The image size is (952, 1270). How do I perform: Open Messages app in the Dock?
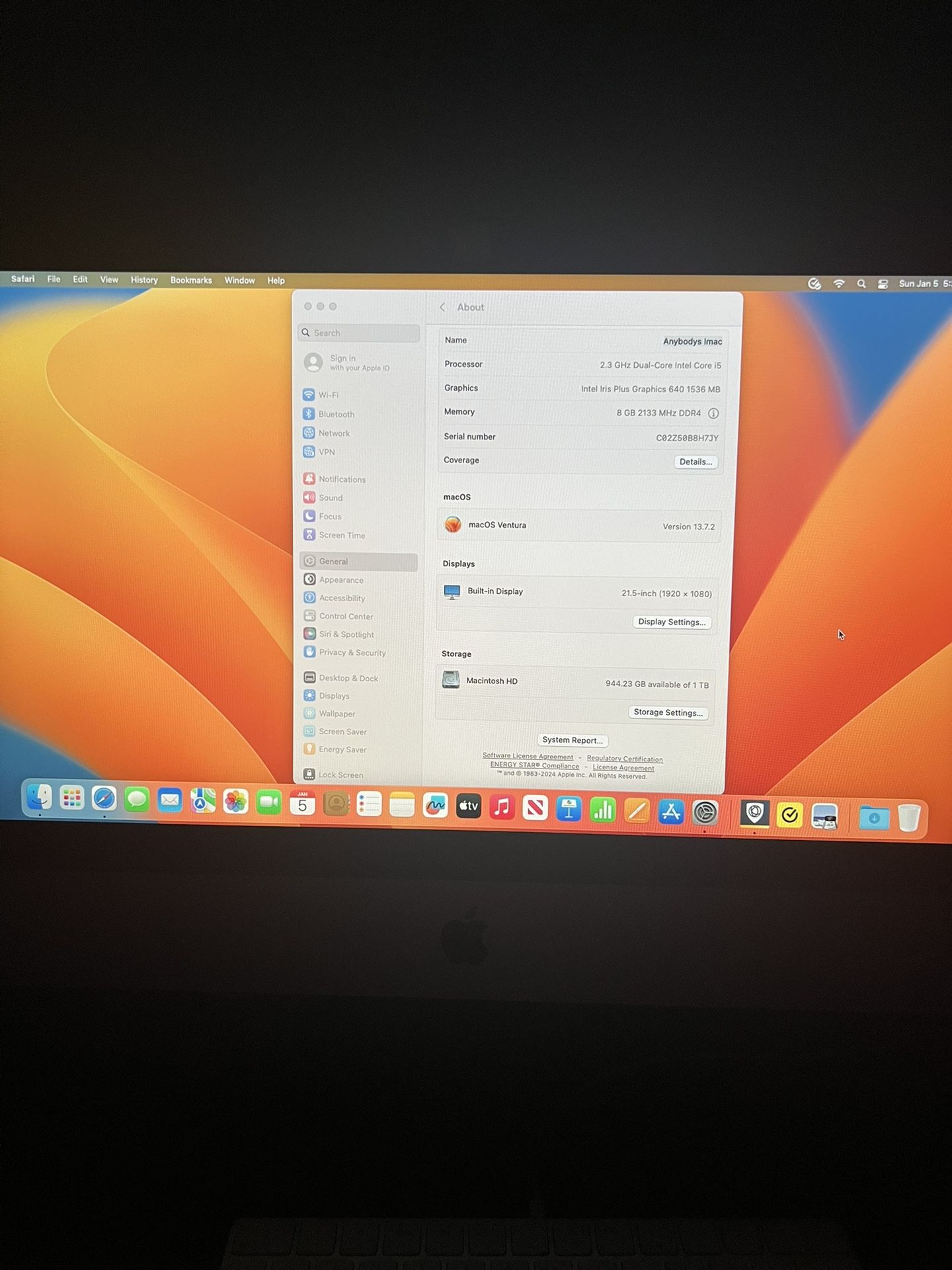point(137,800)
